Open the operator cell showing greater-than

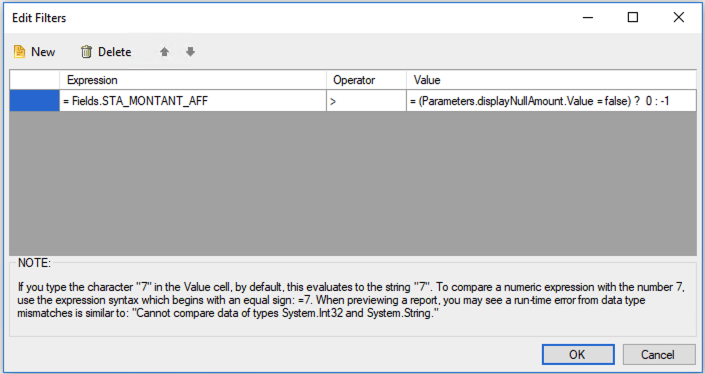click(x=366, y=101)
